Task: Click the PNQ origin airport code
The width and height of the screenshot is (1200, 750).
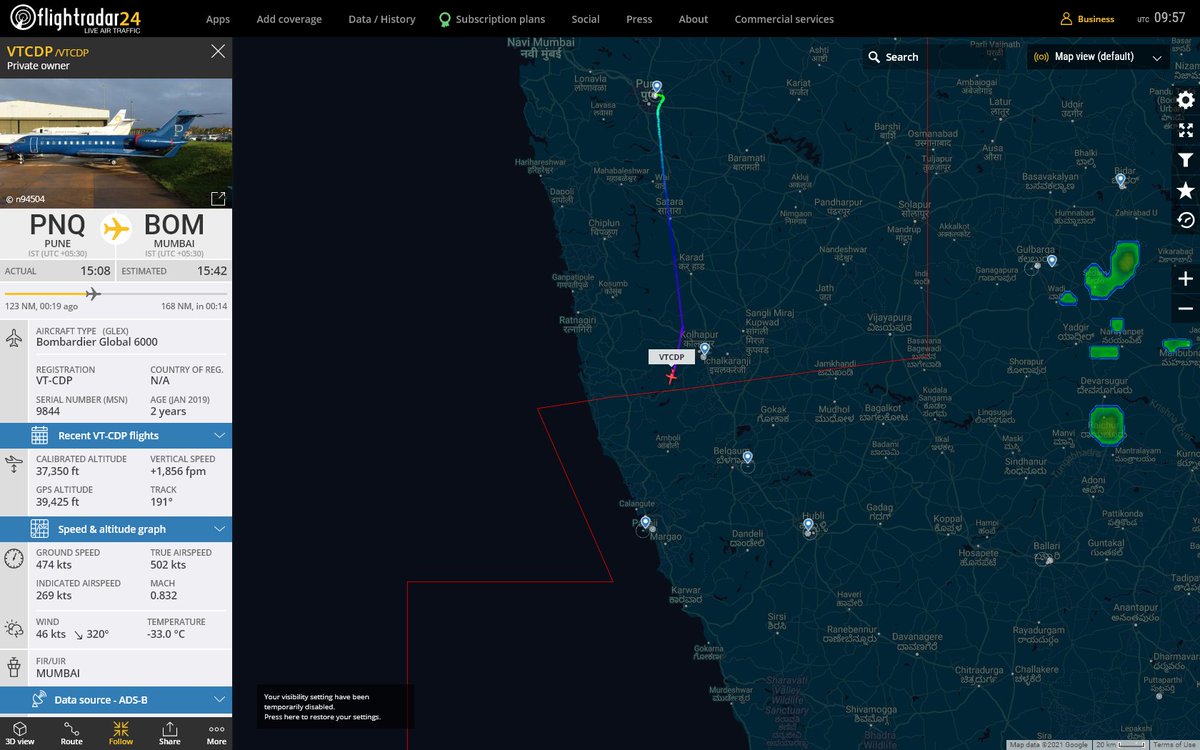Action: pyautogui.click(x=56, y=226)
